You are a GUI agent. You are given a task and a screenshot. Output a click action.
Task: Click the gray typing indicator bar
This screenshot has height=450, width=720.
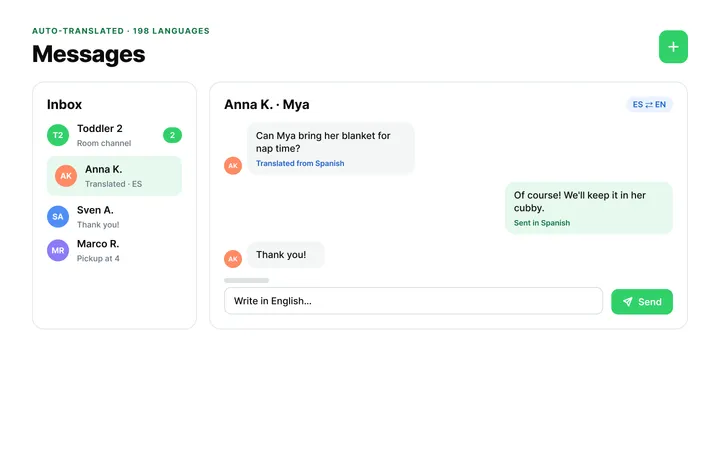coord(247,281)
